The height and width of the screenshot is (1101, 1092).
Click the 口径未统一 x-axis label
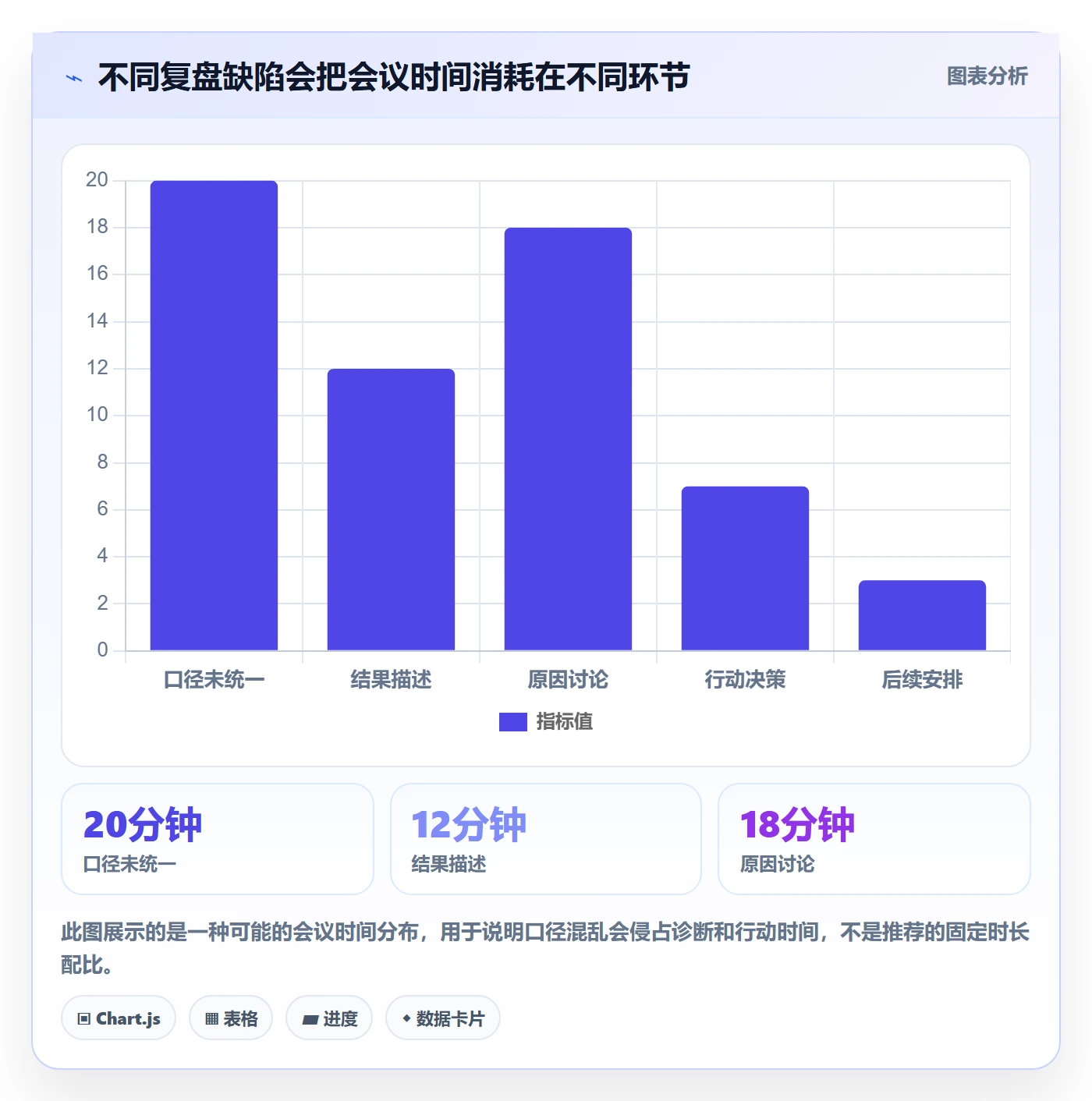click(214, 680)
